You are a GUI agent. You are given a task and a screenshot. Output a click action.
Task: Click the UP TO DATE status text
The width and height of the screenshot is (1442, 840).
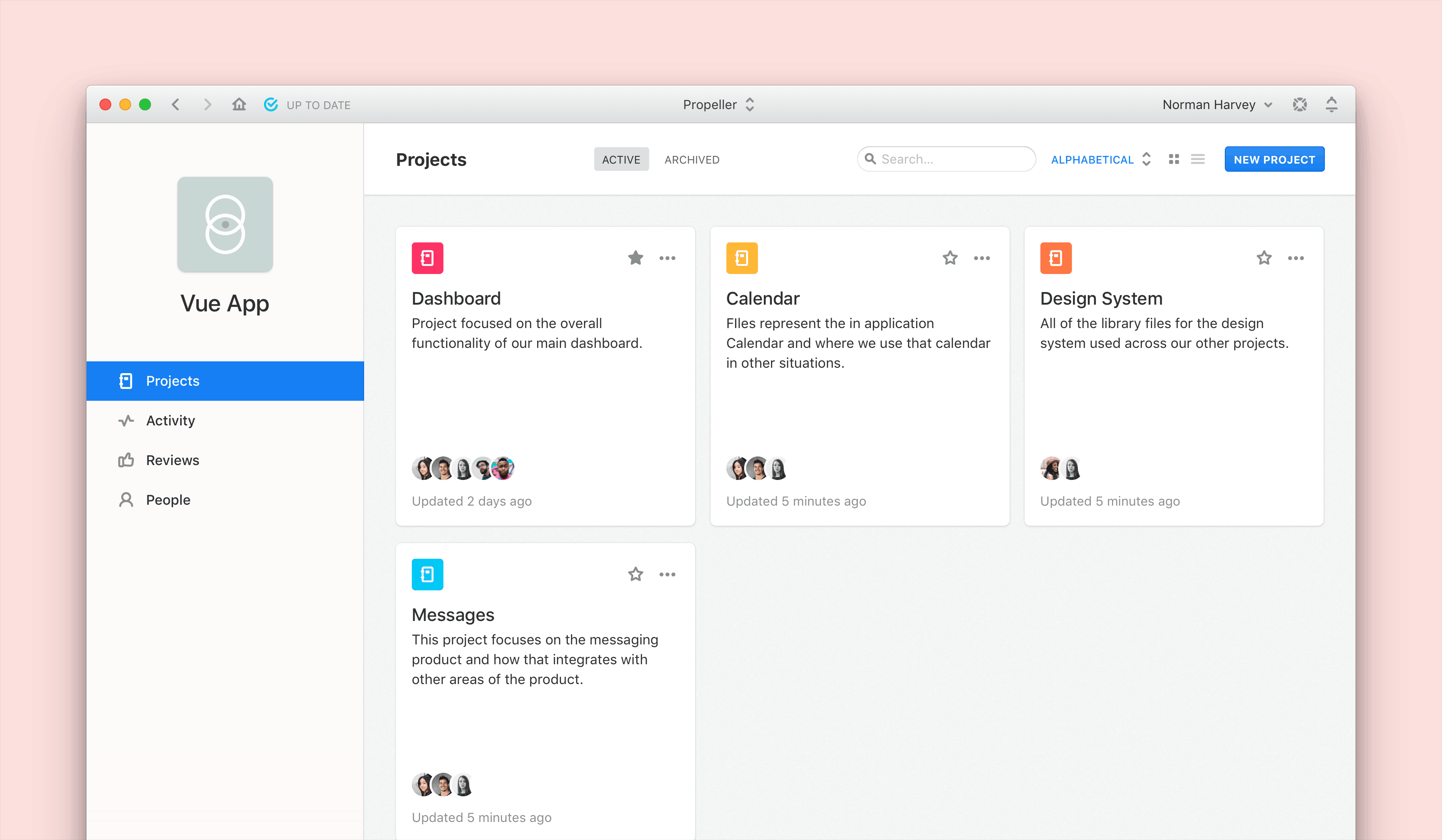[x=318, y=105]
